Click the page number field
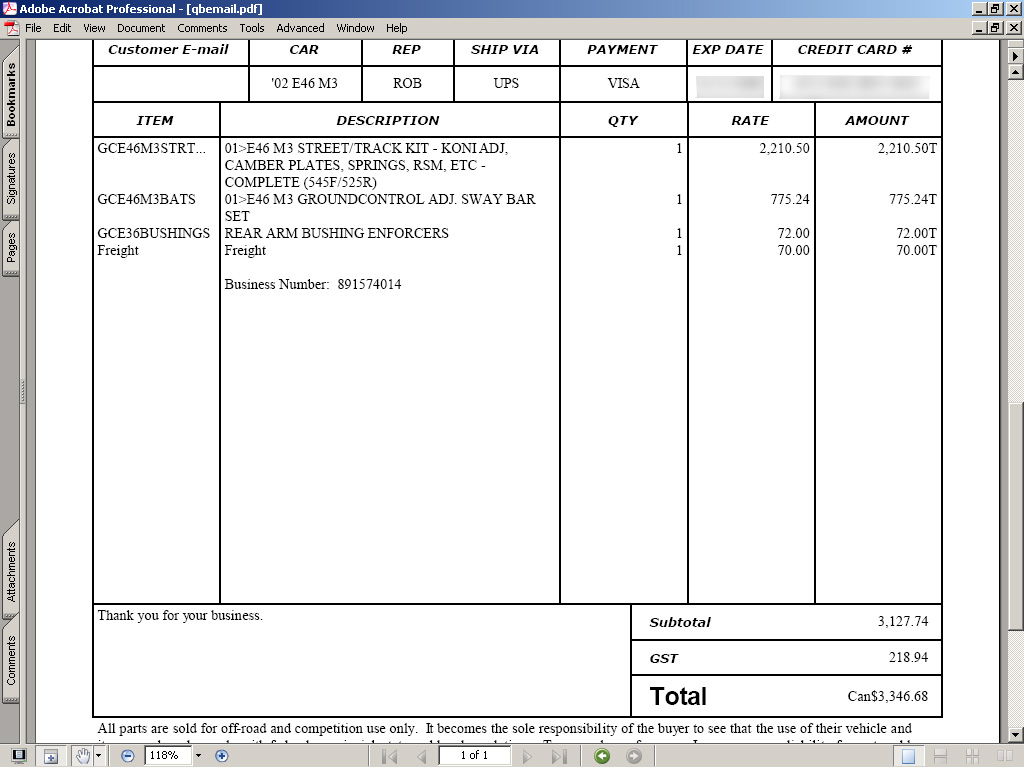 click(474, 756)
